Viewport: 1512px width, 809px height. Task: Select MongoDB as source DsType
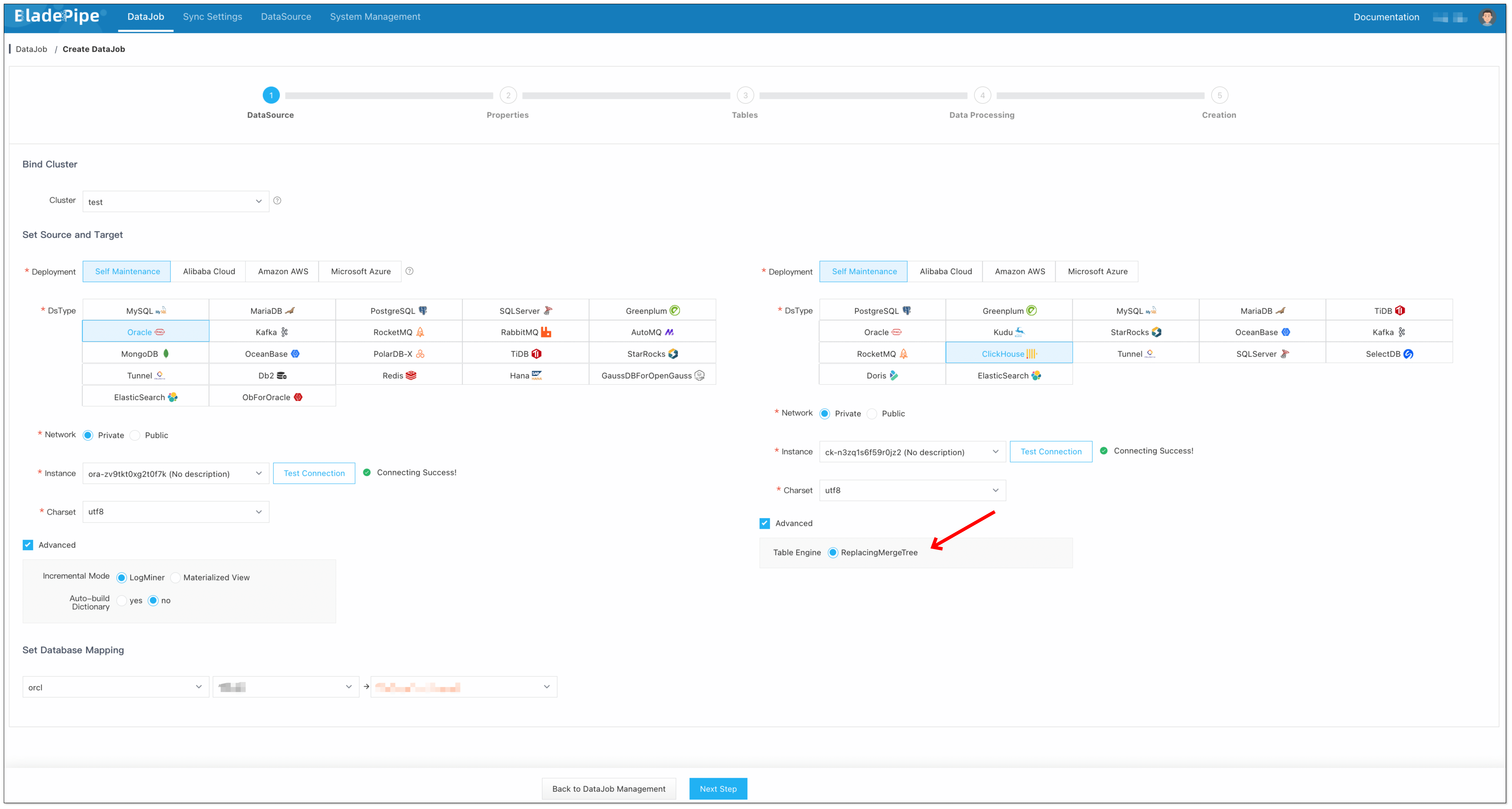[x=145, y=354]
